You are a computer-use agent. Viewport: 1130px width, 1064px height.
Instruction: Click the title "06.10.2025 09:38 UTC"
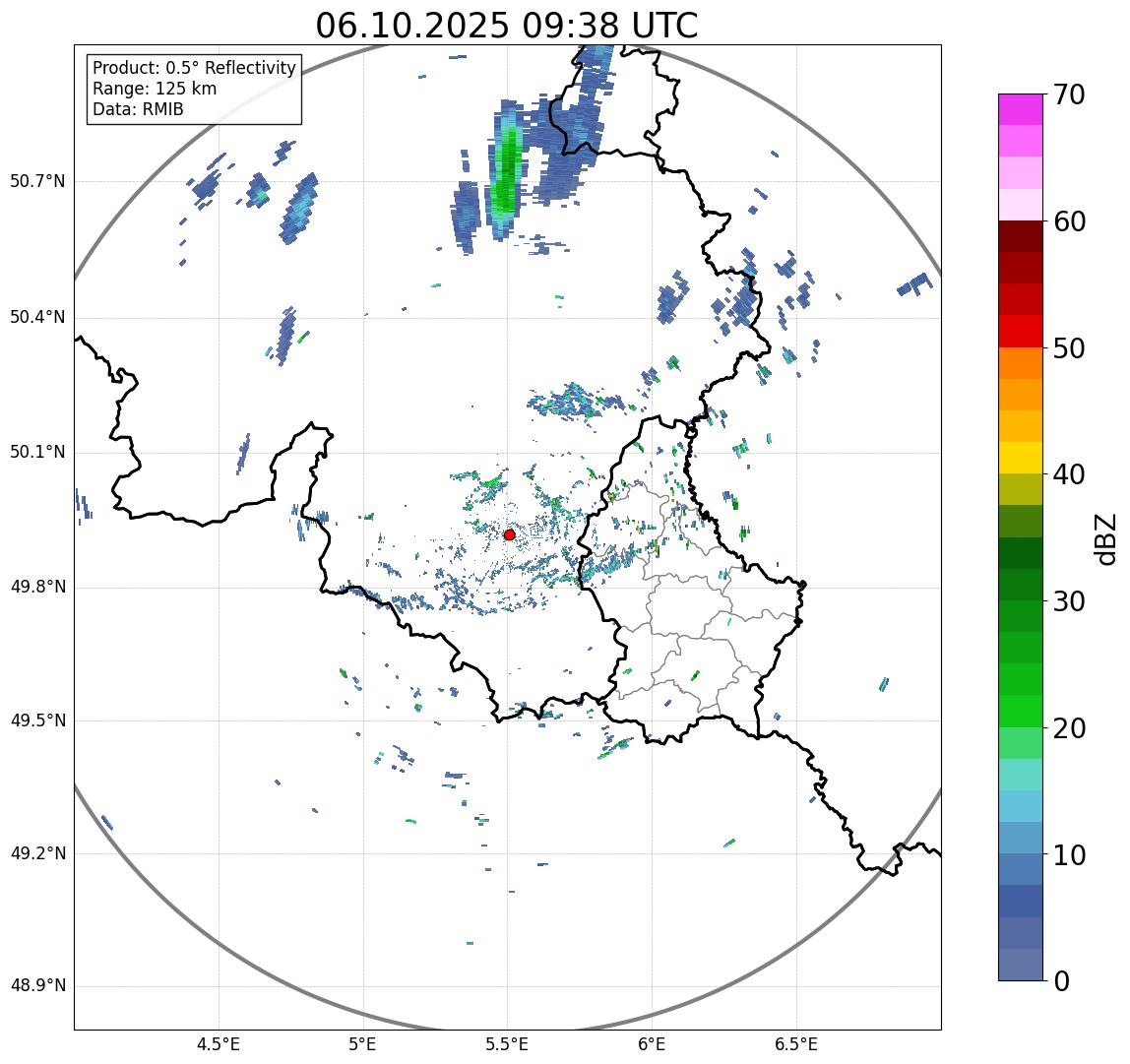[507, 26]
